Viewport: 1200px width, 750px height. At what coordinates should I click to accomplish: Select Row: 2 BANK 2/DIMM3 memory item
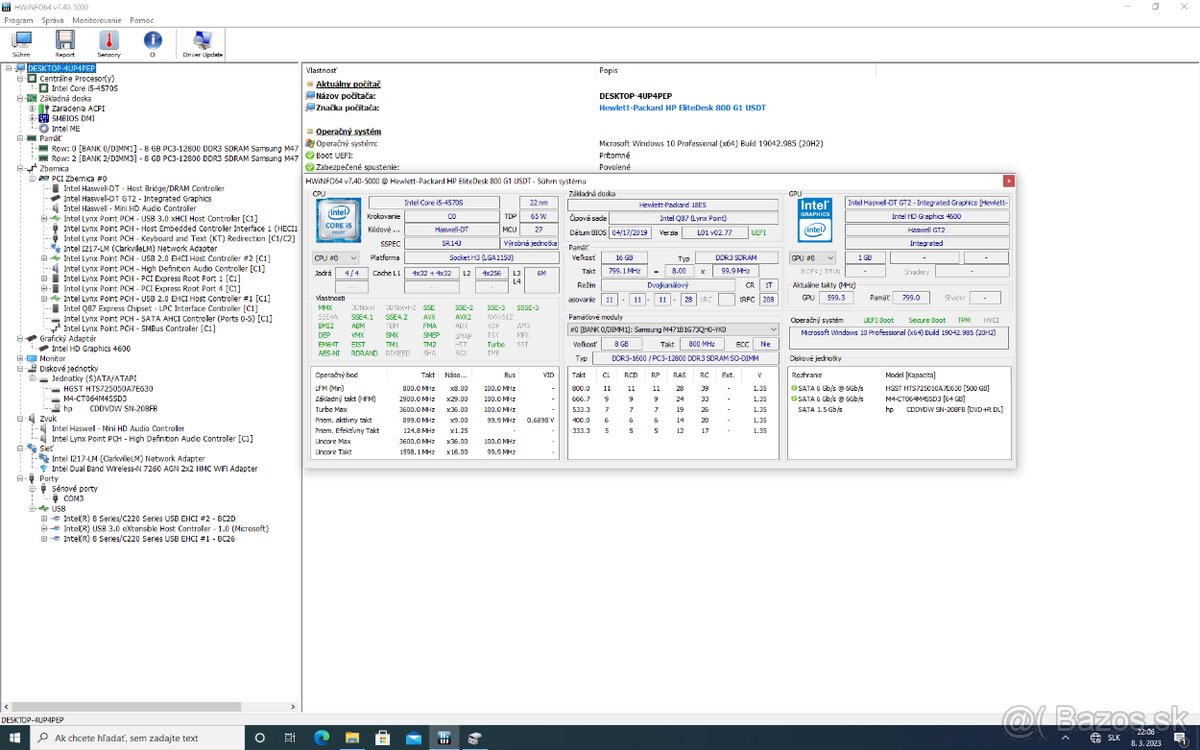point(175,158)
